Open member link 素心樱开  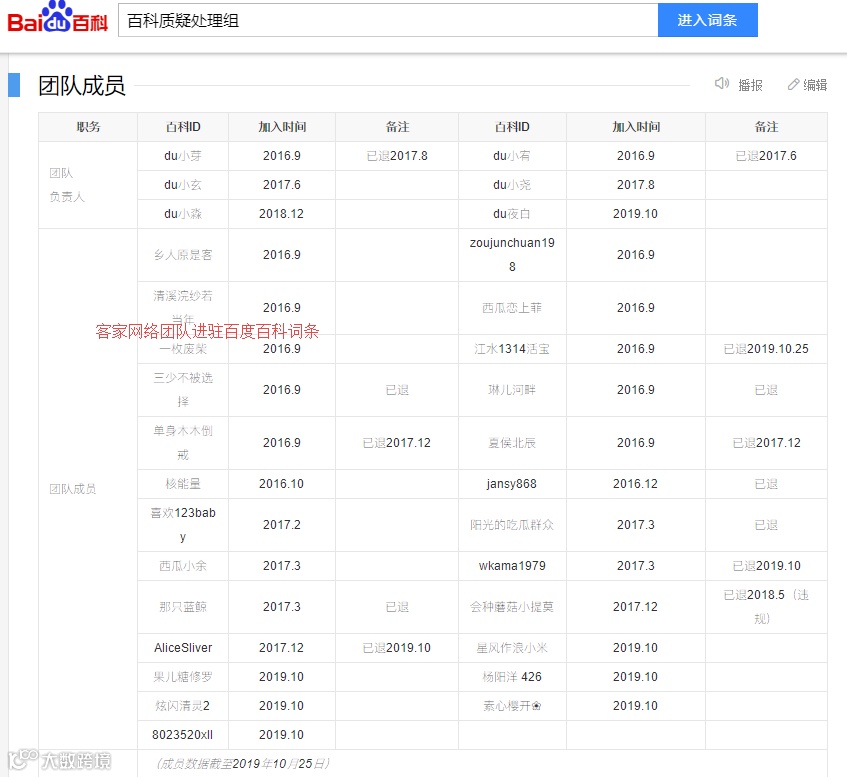tap(512, 706)
